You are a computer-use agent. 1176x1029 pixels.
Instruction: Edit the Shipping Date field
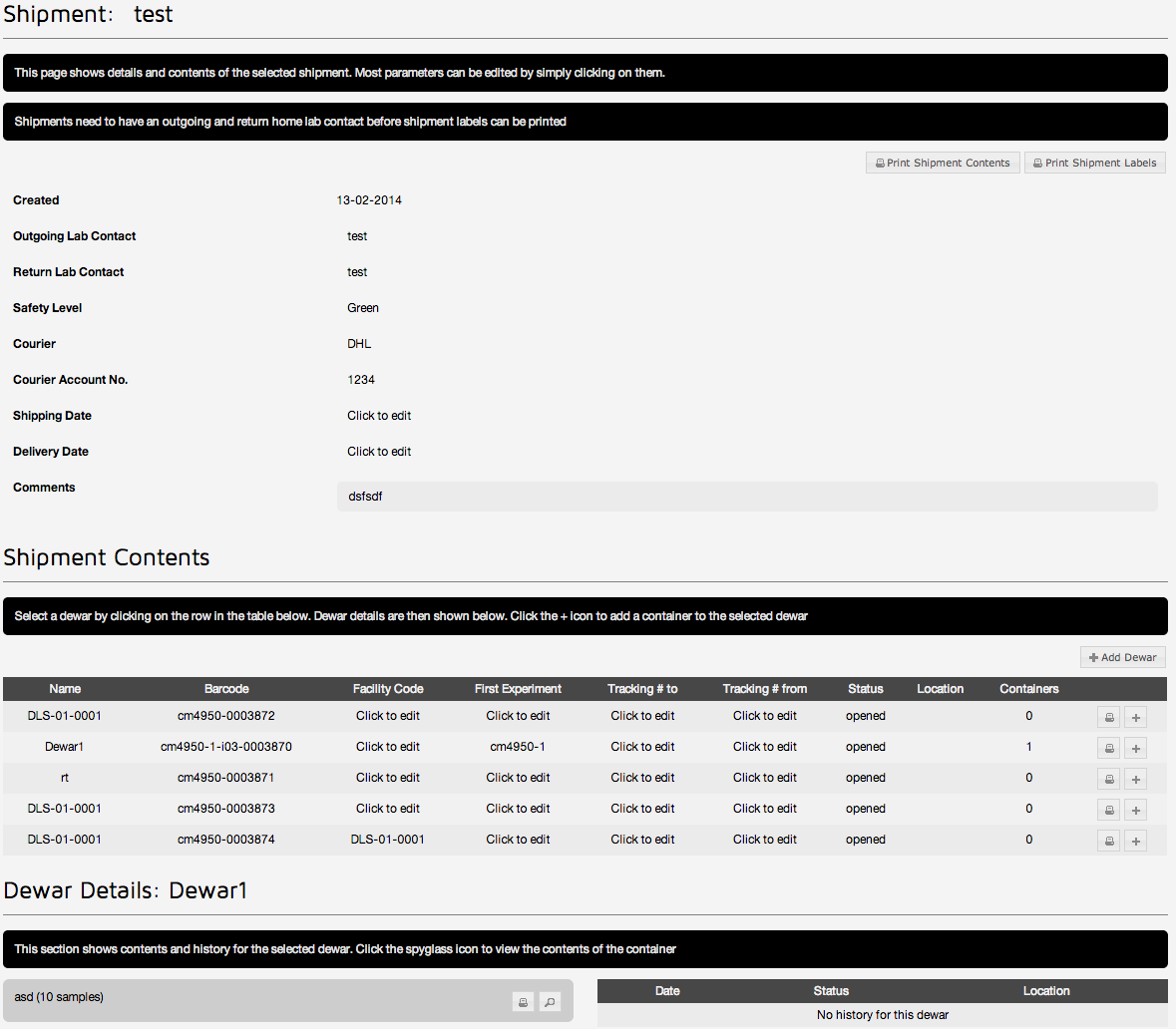[x=379, y=415]
